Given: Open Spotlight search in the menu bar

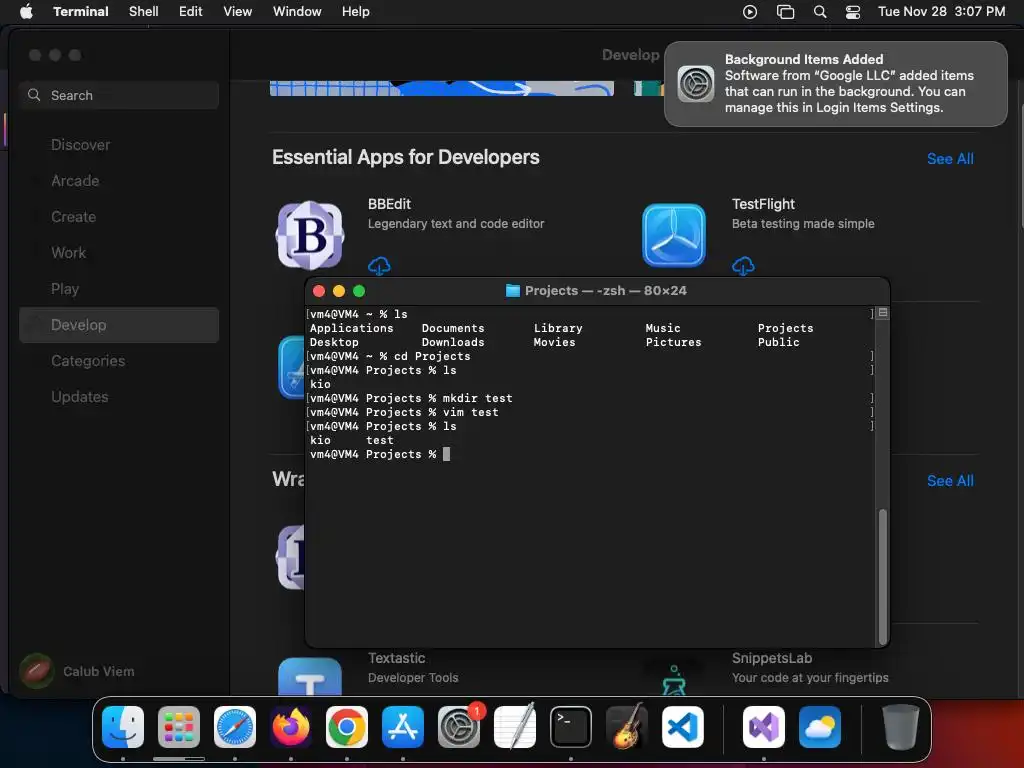Looking at the screenshot, I should (820, 11).
